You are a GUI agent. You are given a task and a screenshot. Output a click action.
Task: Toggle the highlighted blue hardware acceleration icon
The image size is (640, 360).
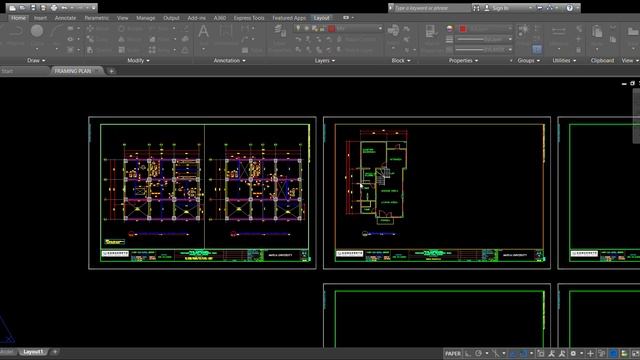point(613,353)
